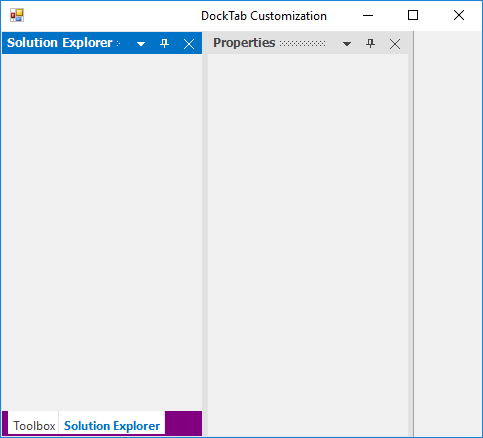Click the DockTab Customization app icon

17,15
